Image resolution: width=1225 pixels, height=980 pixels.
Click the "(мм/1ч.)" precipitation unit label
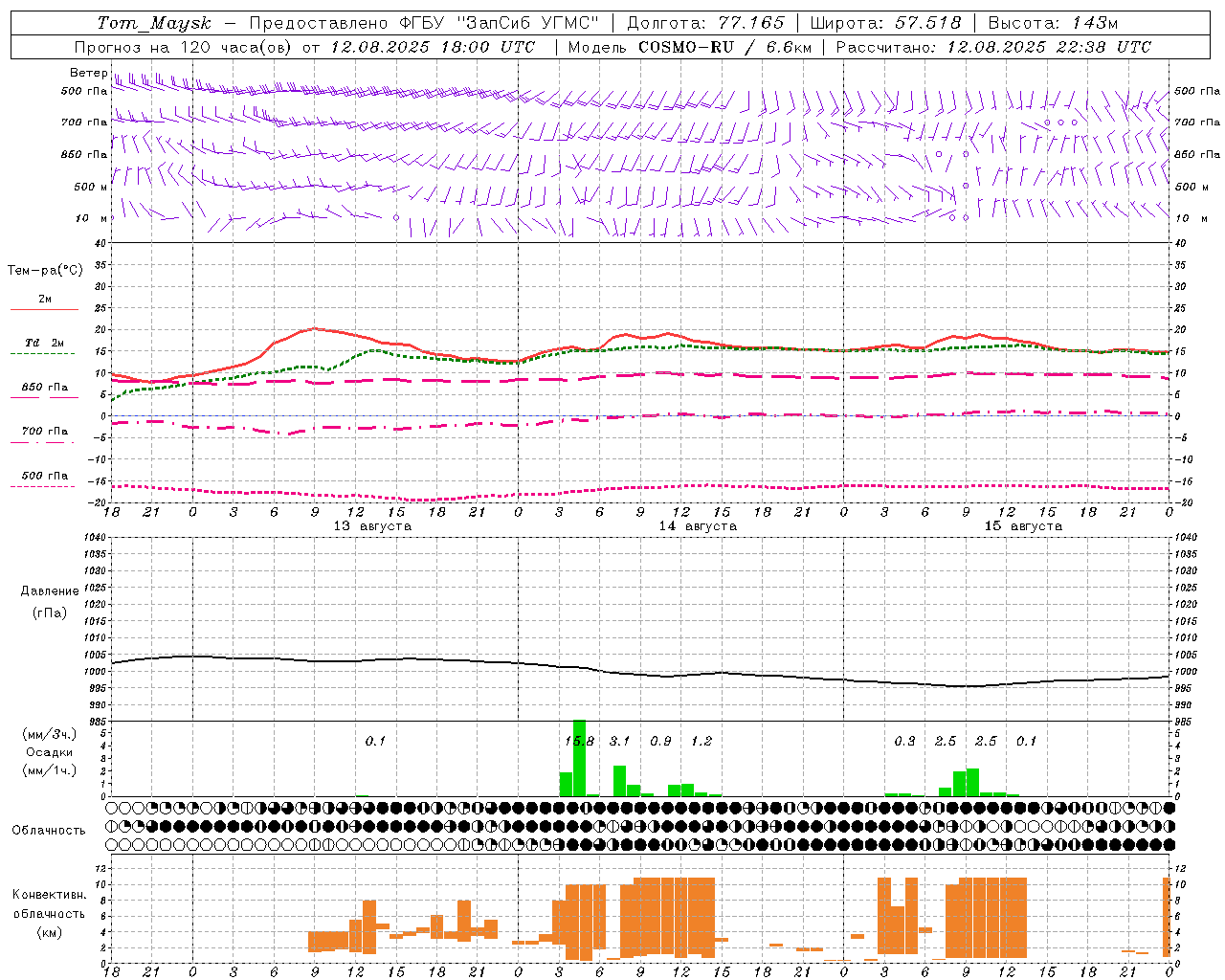[50, 770]
